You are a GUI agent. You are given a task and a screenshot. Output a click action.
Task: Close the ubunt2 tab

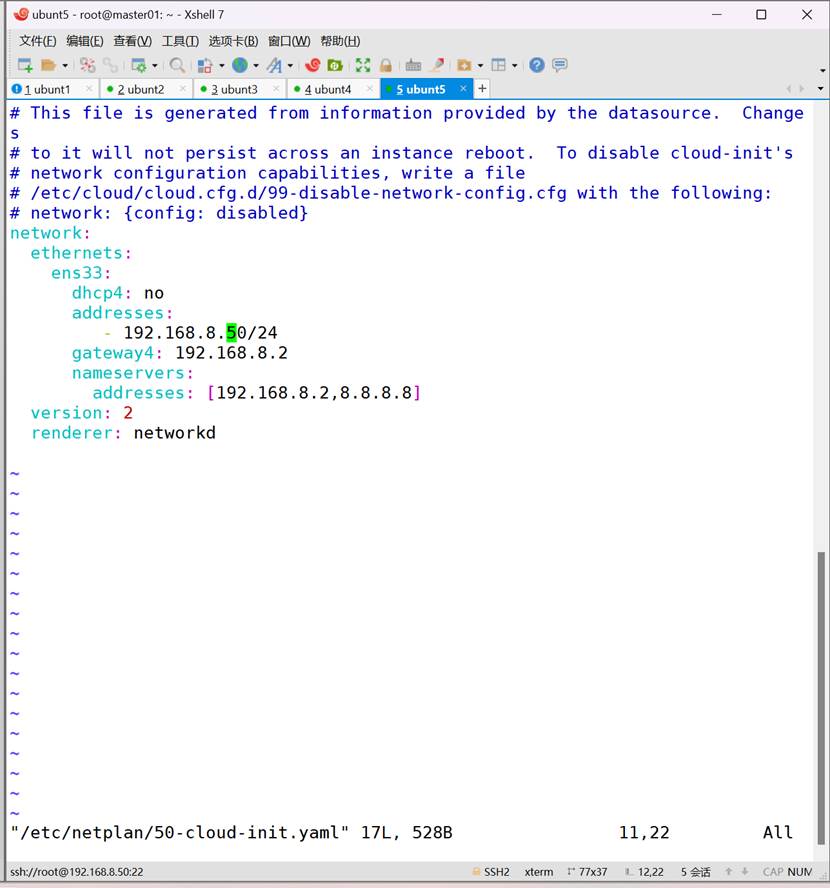[x=182, y=88]
